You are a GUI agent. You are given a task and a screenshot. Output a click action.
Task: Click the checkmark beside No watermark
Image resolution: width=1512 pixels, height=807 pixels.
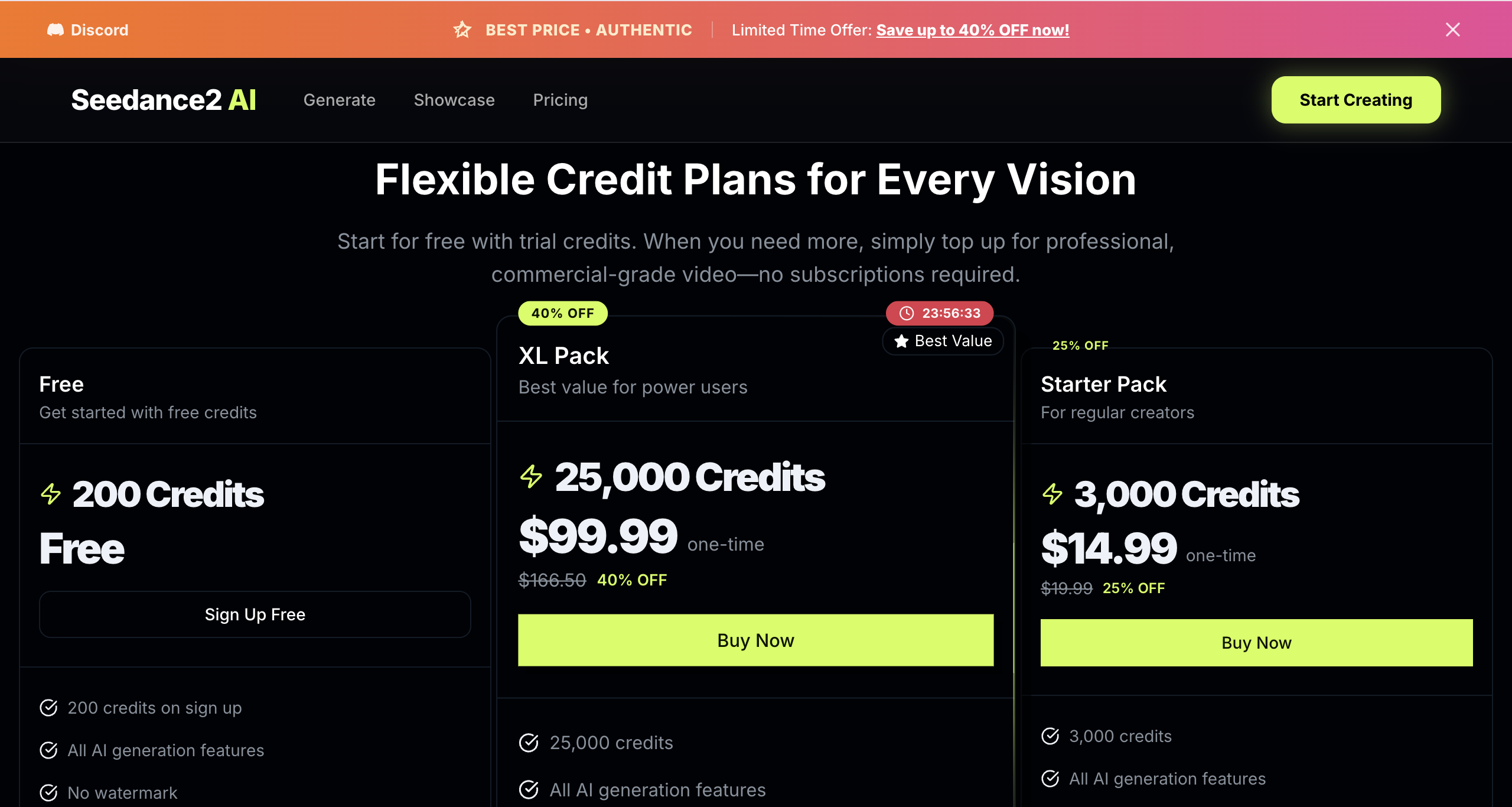pyautogui.click(x=48, y=792)
